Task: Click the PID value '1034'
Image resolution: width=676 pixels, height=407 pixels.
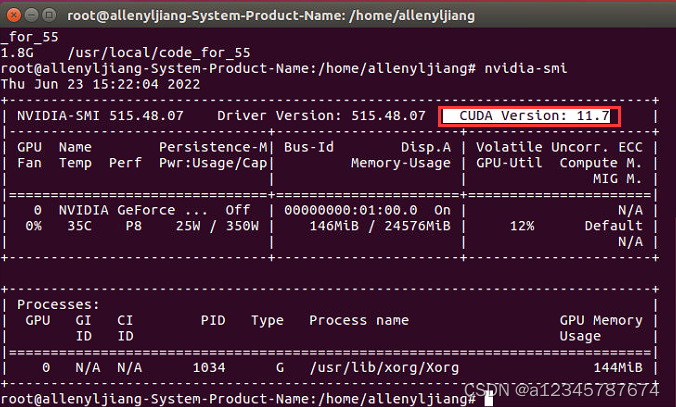Action: point(209,368)
